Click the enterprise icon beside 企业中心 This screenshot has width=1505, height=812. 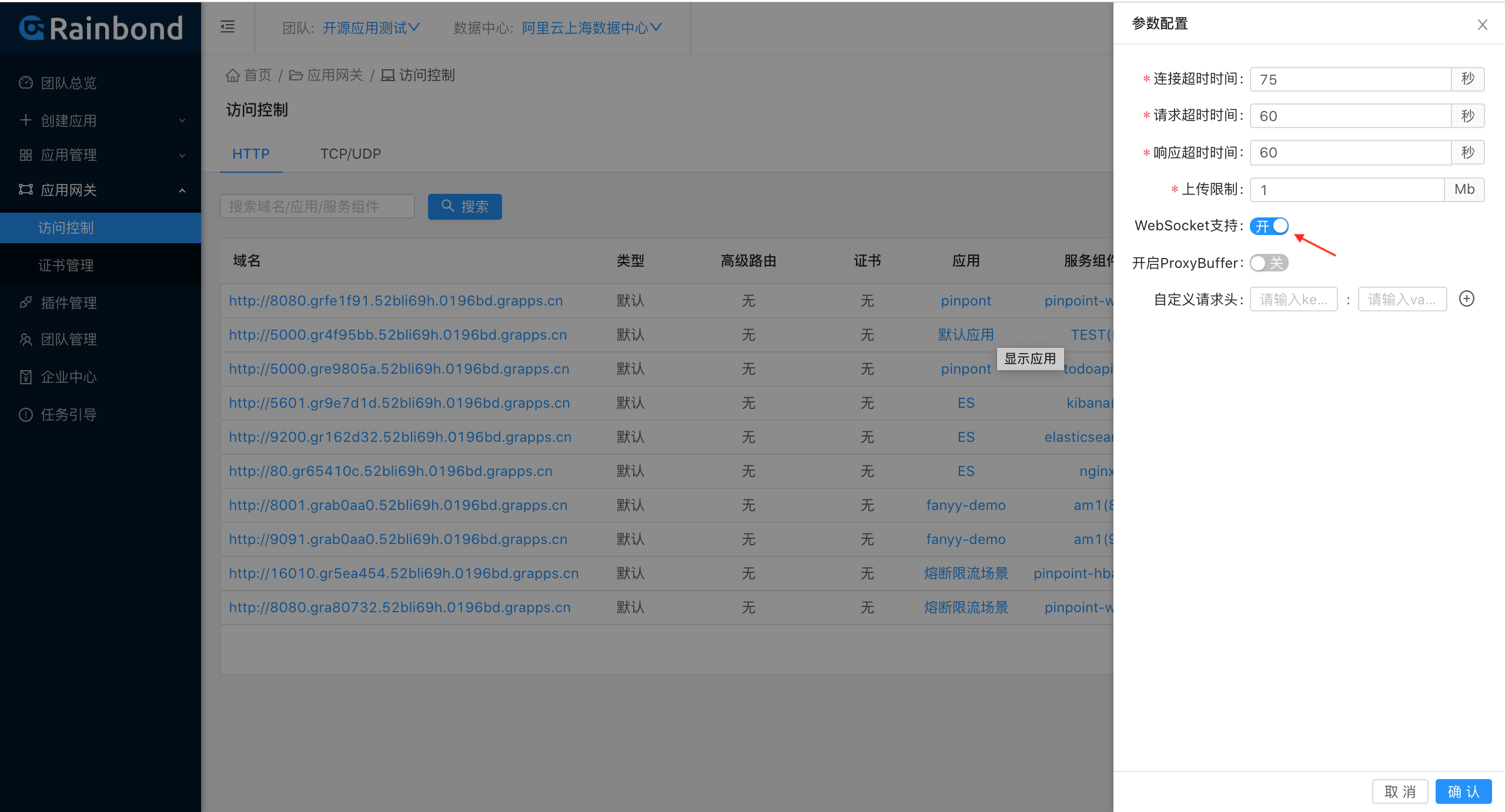tap(26, 377)
